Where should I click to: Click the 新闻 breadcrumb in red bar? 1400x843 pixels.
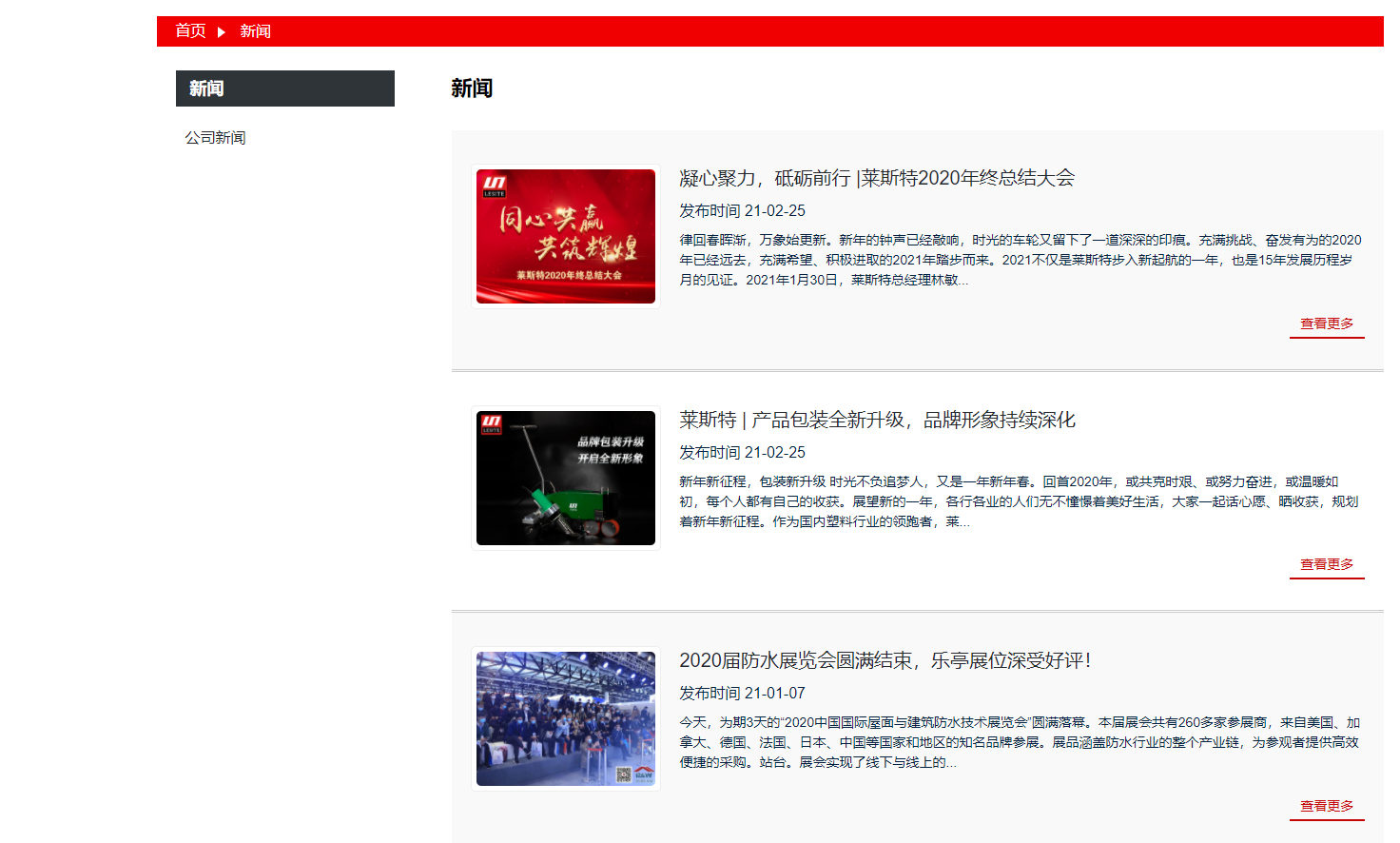click(x=255, y=31)
